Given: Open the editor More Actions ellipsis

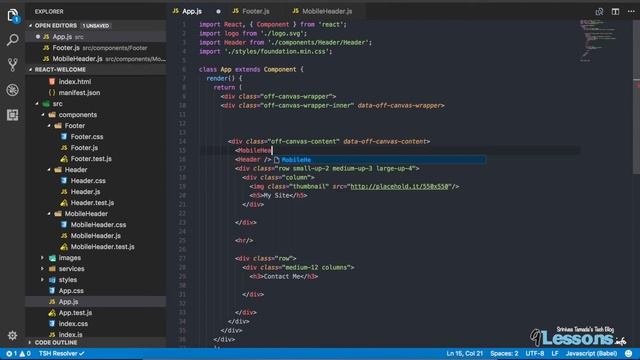Looking at the screenshot, I should tap(631, 11).
